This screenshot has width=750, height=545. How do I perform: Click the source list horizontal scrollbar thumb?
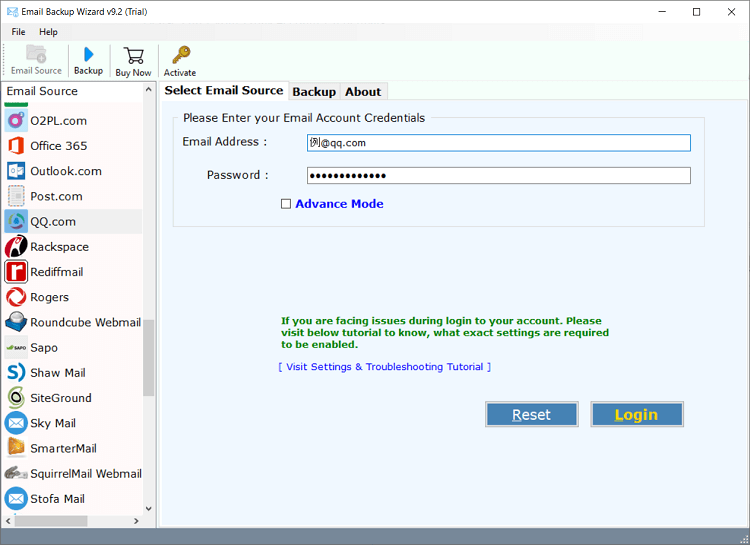click(51, 521)
